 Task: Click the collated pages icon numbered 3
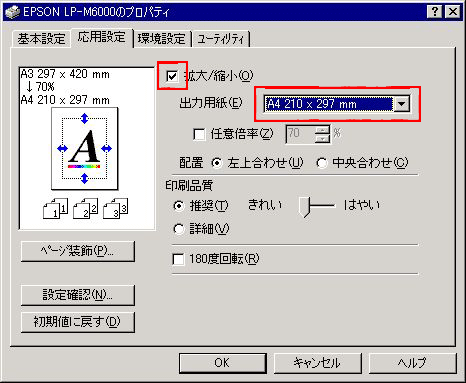tap(116, 208)
